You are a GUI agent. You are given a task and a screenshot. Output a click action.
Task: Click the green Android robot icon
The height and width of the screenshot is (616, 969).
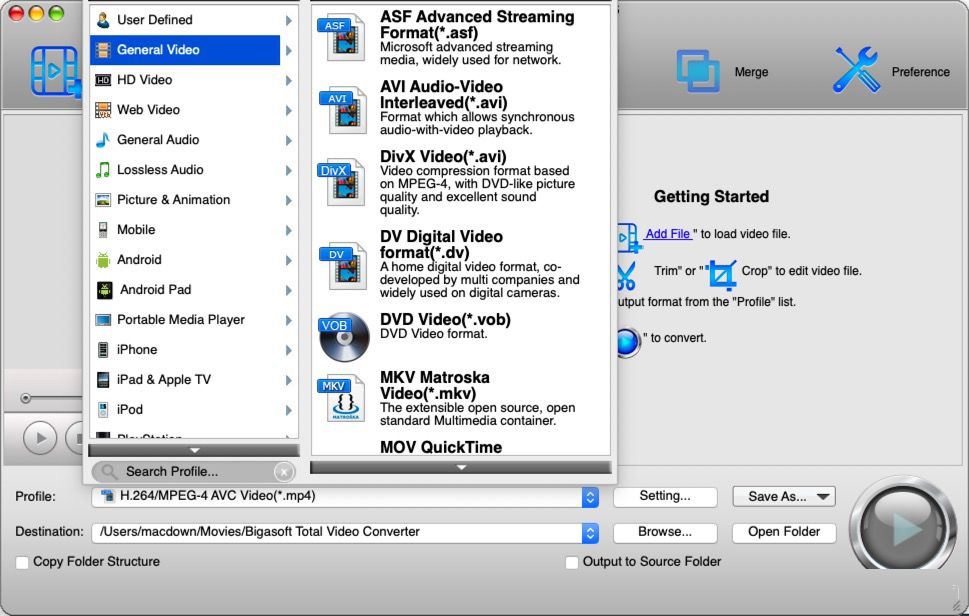click(103, 259)
